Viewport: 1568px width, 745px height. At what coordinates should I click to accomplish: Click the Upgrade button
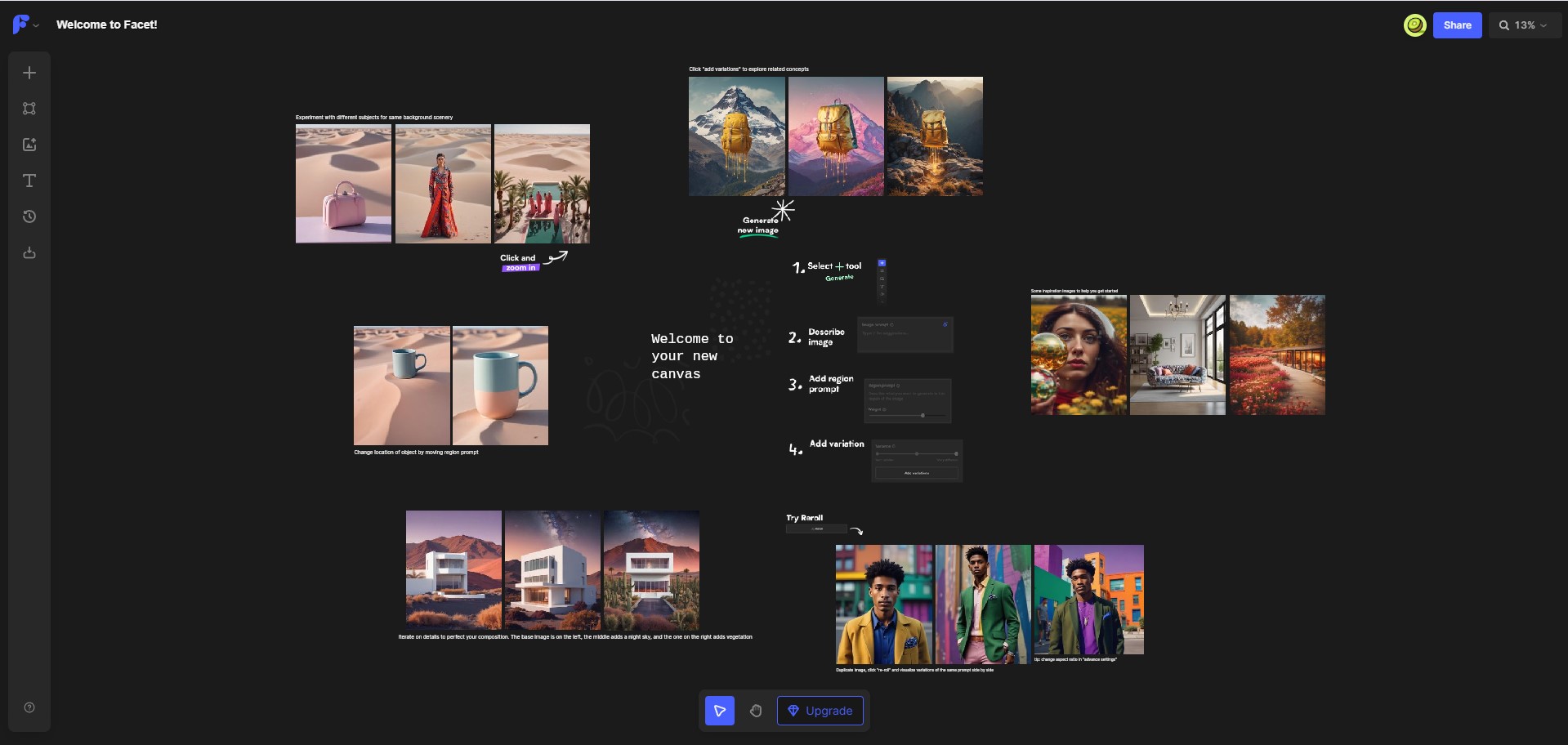click(820, 711)
